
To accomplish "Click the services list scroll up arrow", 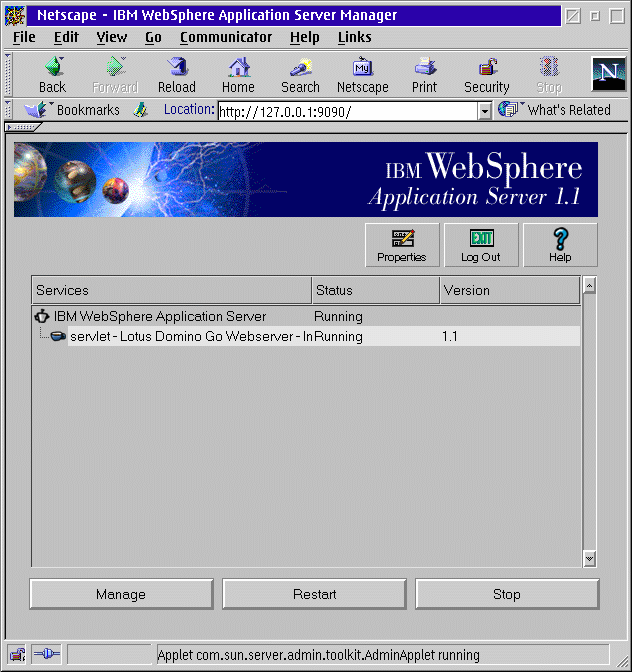I will pyautogui.click(x=590, y=285).
